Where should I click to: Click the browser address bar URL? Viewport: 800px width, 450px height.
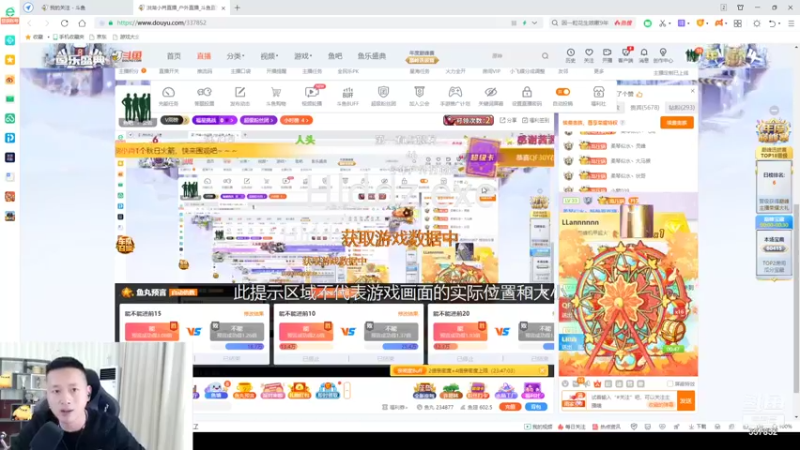pos(161,23)
